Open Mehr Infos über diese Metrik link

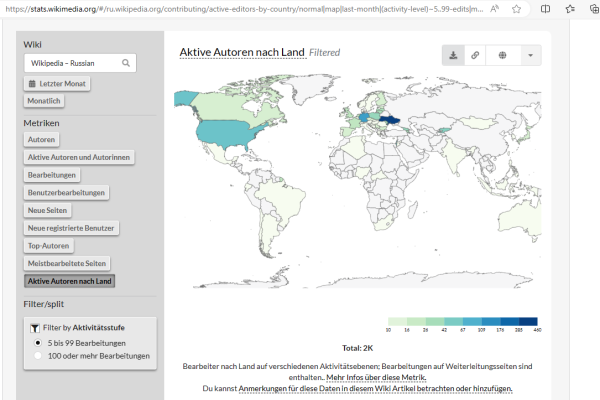click(376, 376)
